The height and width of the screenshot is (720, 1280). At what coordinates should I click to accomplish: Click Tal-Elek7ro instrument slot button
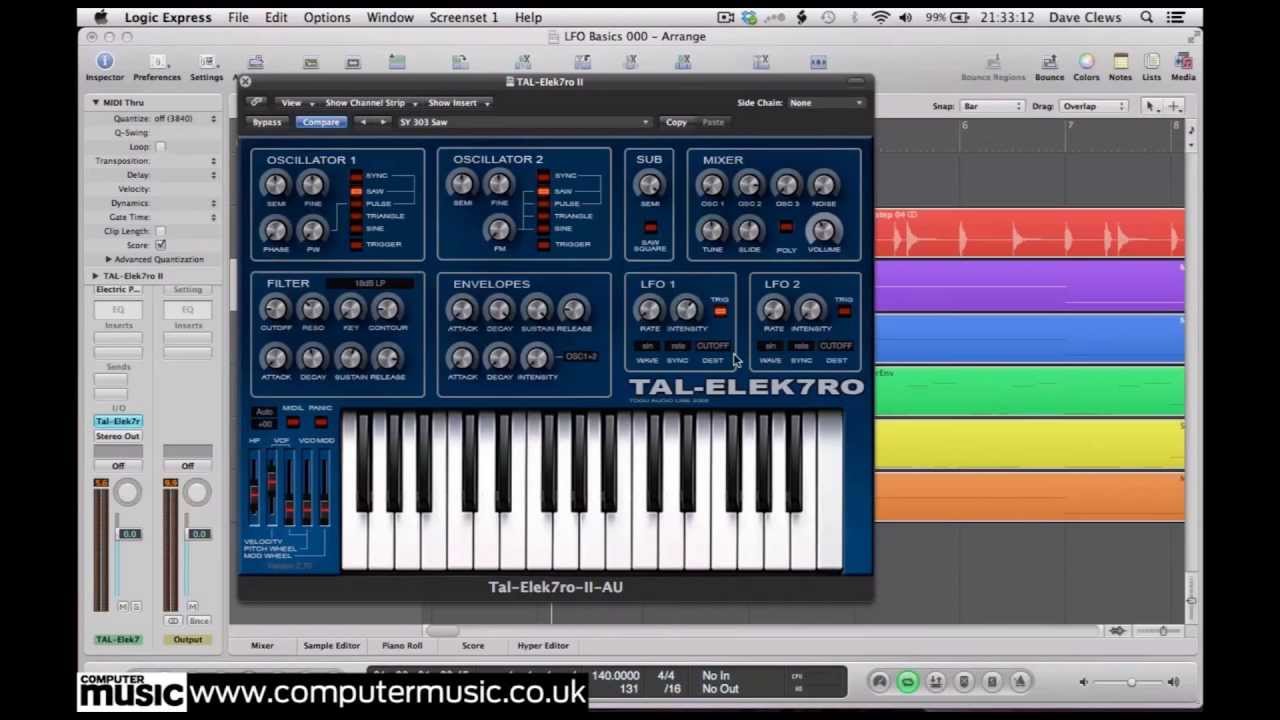point(118,421)
